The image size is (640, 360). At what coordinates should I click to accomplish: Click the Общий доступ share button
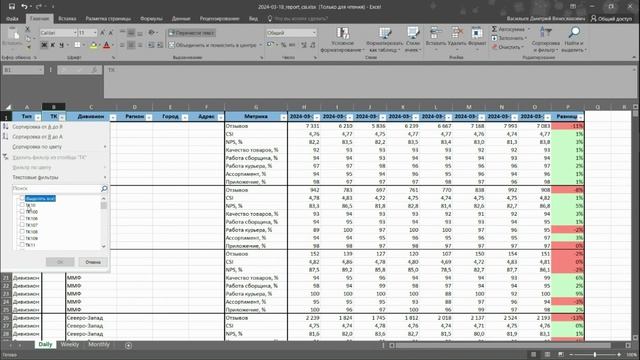coord(611,18)
